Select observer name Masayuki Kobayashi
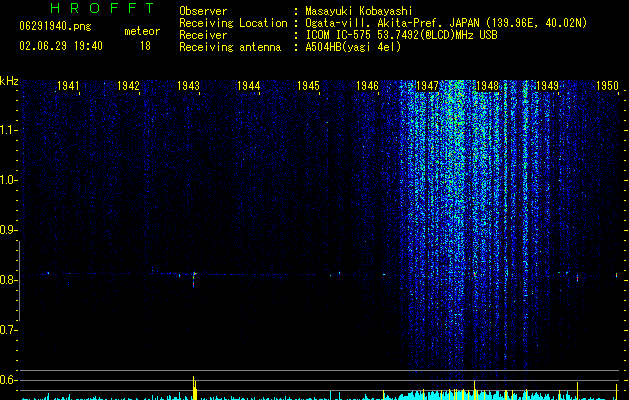This screenshot has width=629, height=400. 359,11
